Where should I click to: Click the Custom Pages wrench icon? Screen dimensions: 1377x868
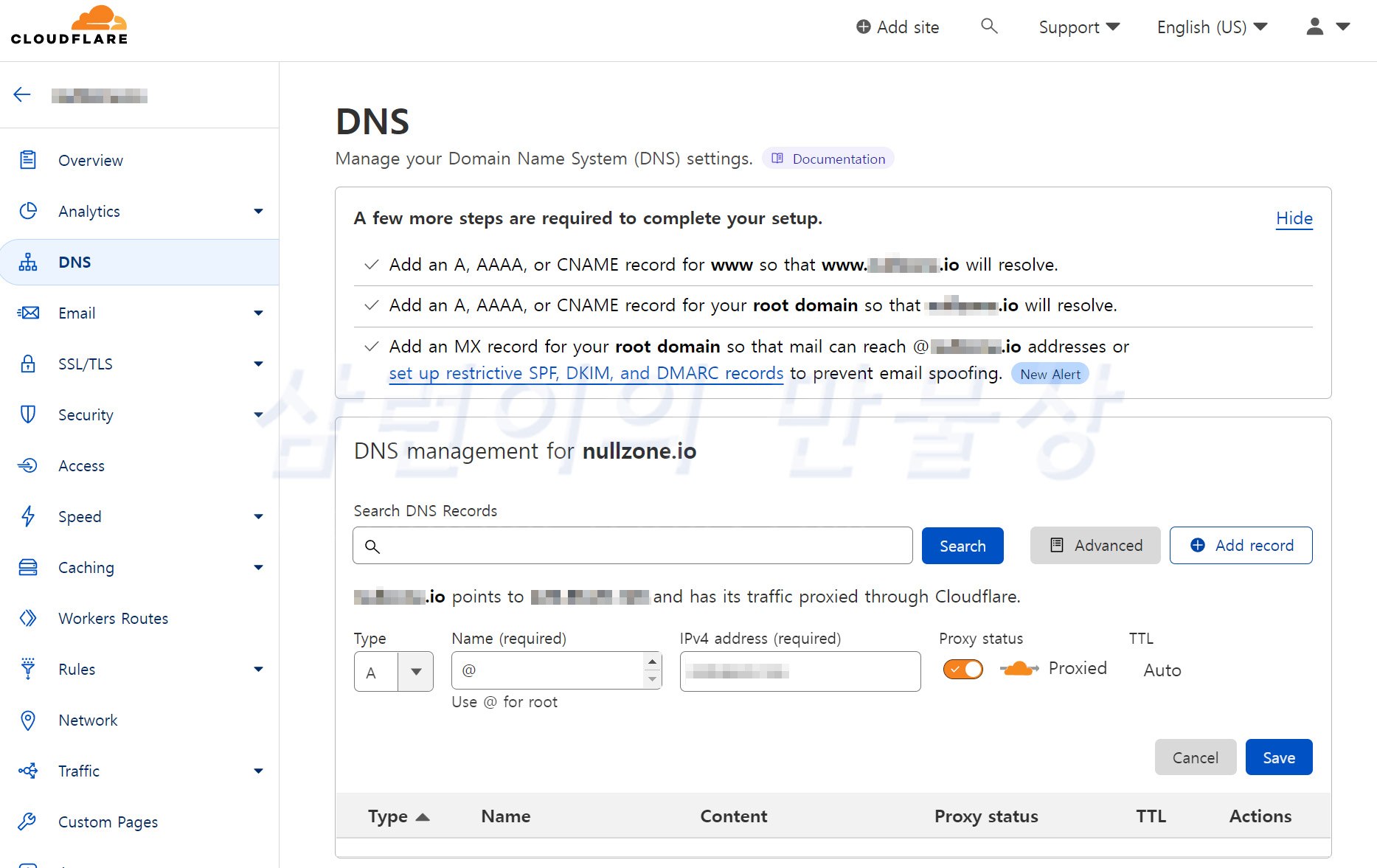pyautogui.click(x=28, y=822)
